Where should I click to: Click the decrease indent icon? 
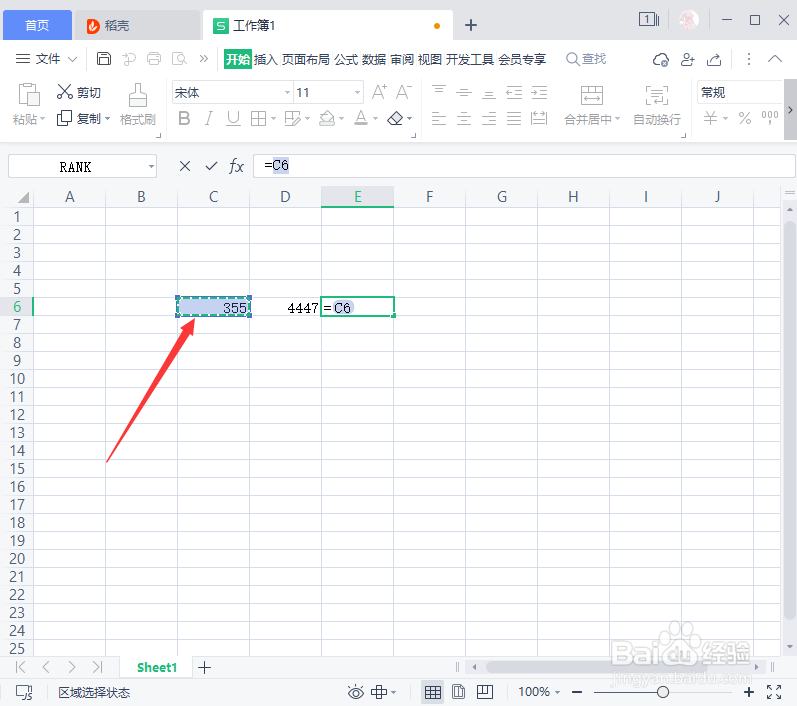[514, 93]
